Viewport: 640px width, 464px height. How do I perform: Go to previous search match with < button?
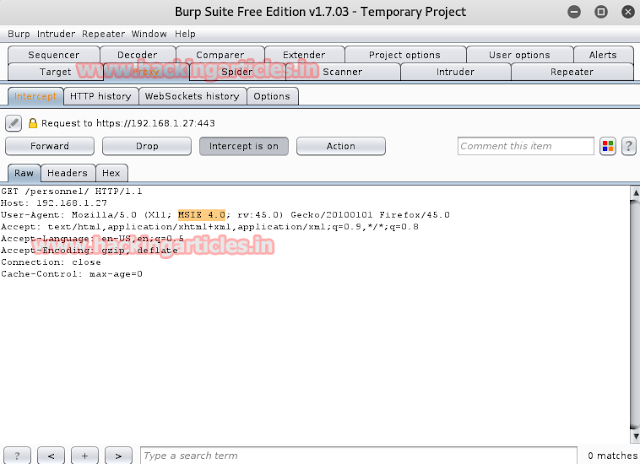point(51,455)
